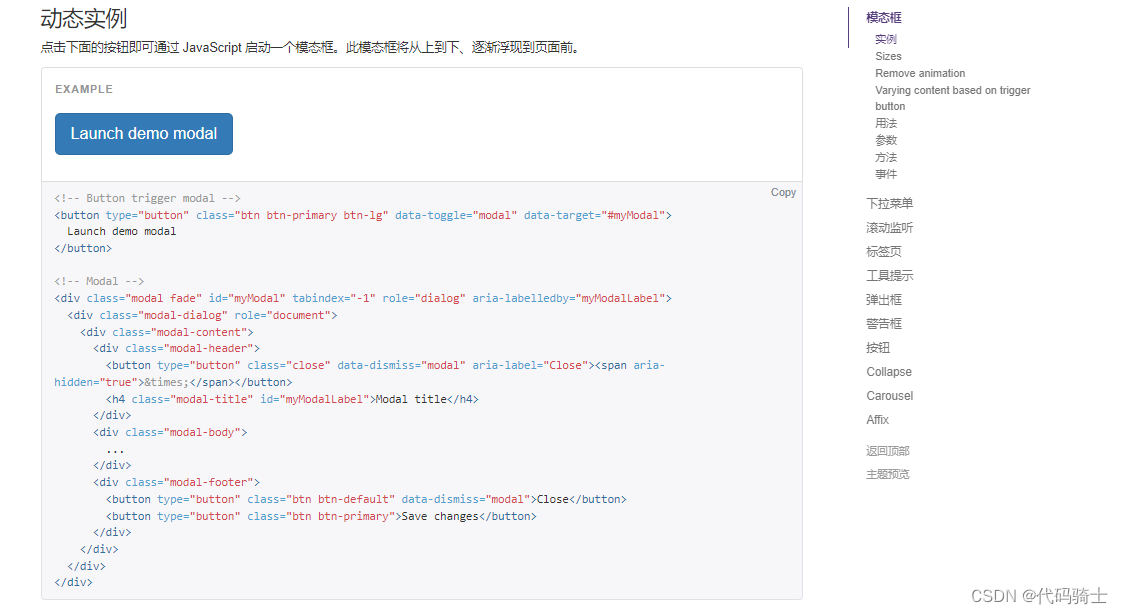
Task: Go to 方法 subsection
Action: tap(886, 157)
